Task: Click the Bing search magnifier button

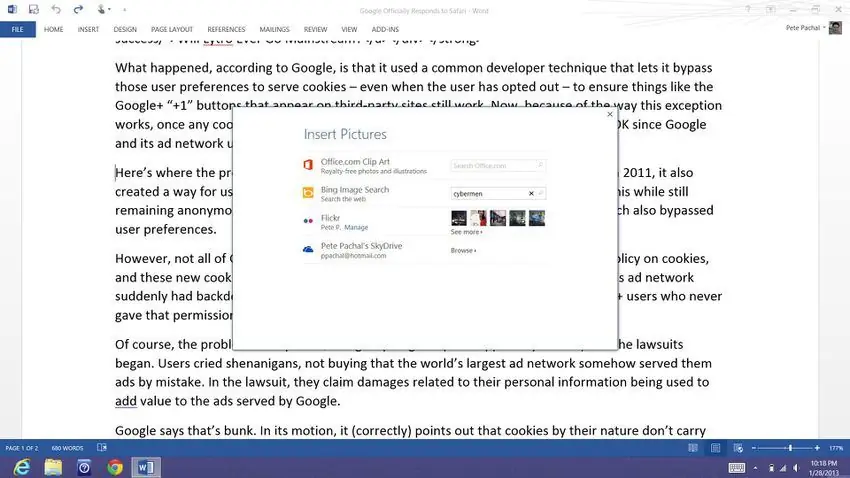Action: (x=540, y=193)
